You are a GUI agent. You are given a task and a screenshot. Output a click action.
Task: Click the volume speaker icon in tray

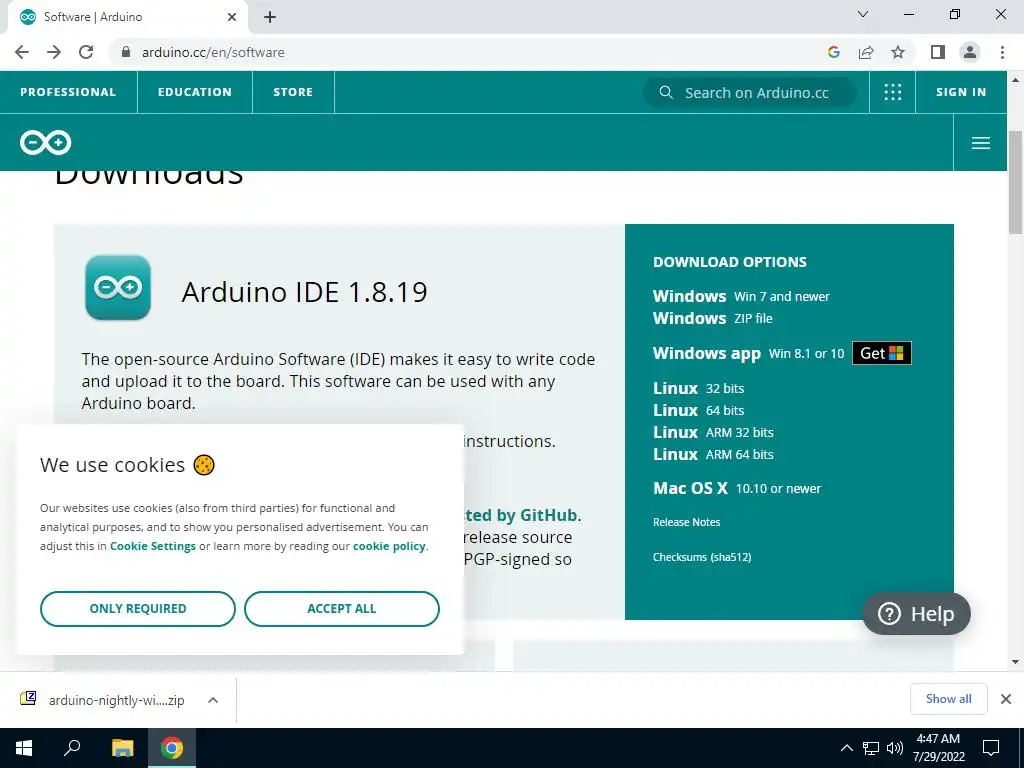(x=895, y=748)
